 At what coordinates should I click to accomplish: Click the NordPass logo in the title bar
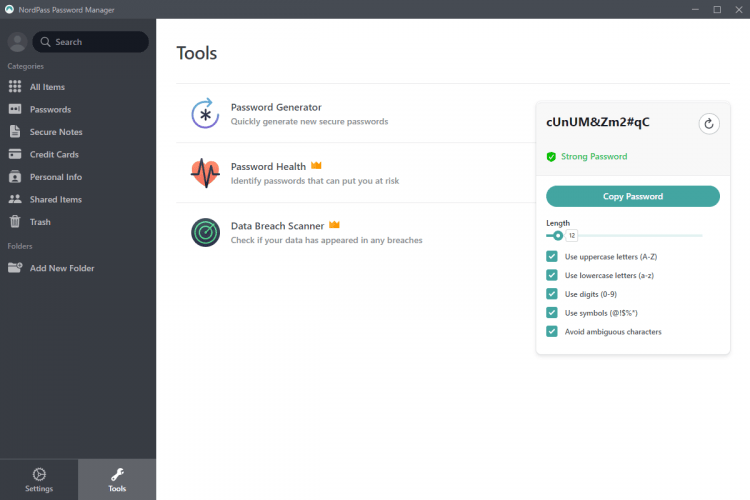point(9,9)
